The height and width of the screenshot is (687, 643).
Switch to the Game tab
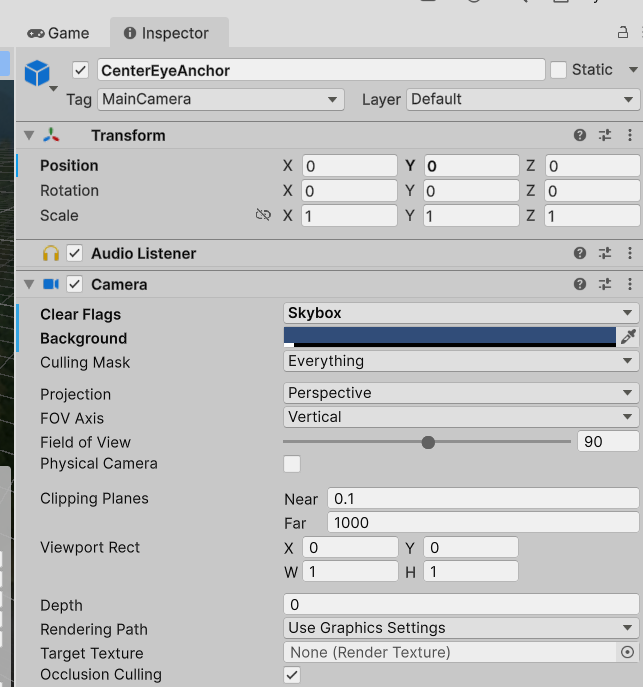tap(58, 33)
